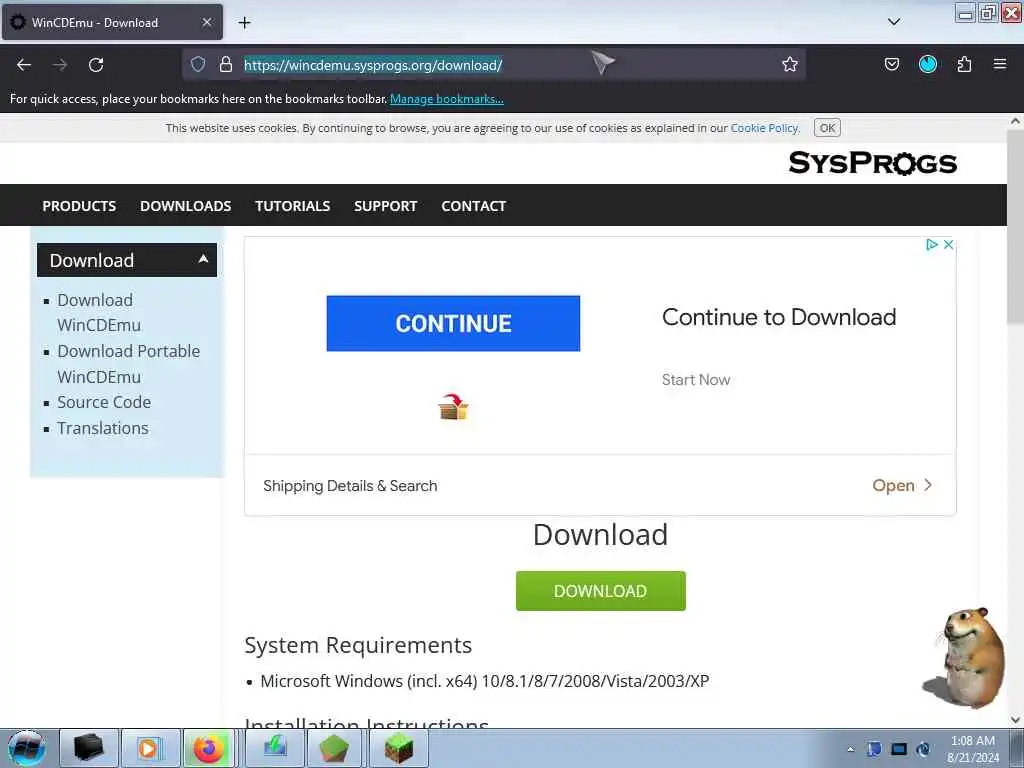Open the media player taskbar icon
1024x768 pixels.
point(150,748)
